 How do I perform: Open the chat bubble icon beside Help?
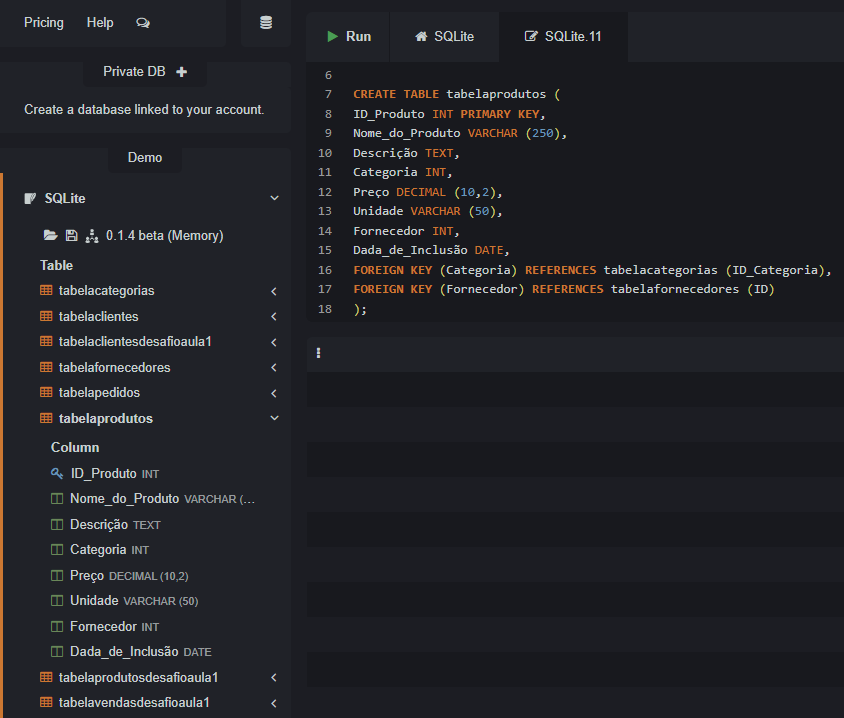[x=143, y=23]
